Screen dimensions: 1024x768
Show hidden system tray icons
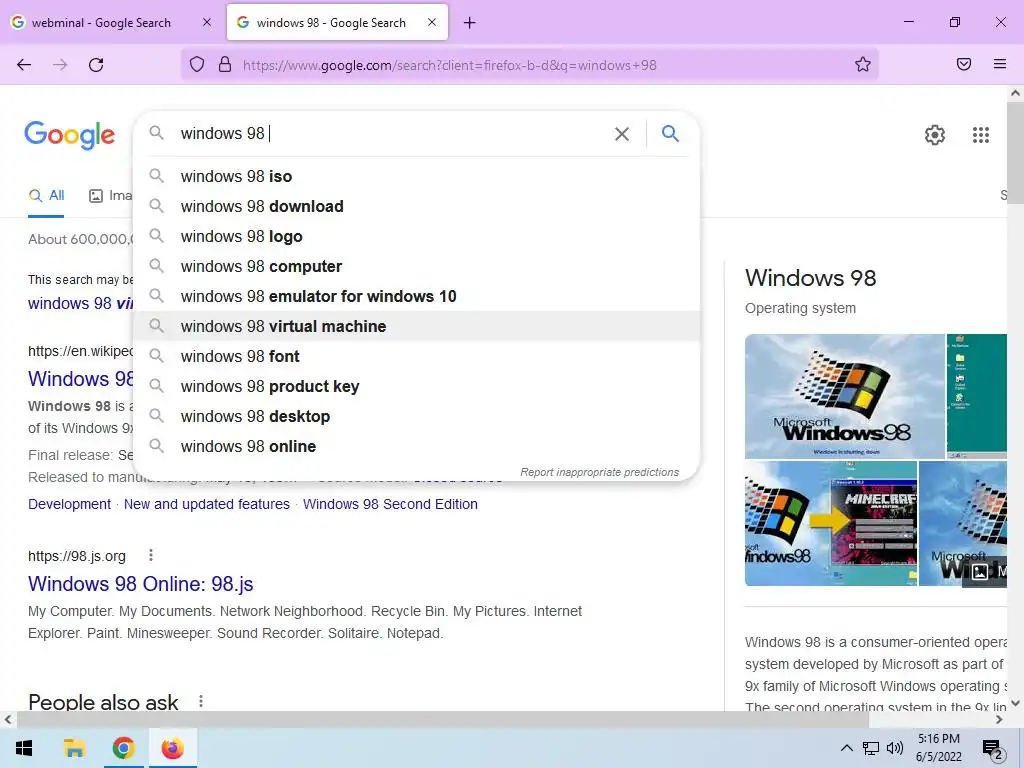846,748
